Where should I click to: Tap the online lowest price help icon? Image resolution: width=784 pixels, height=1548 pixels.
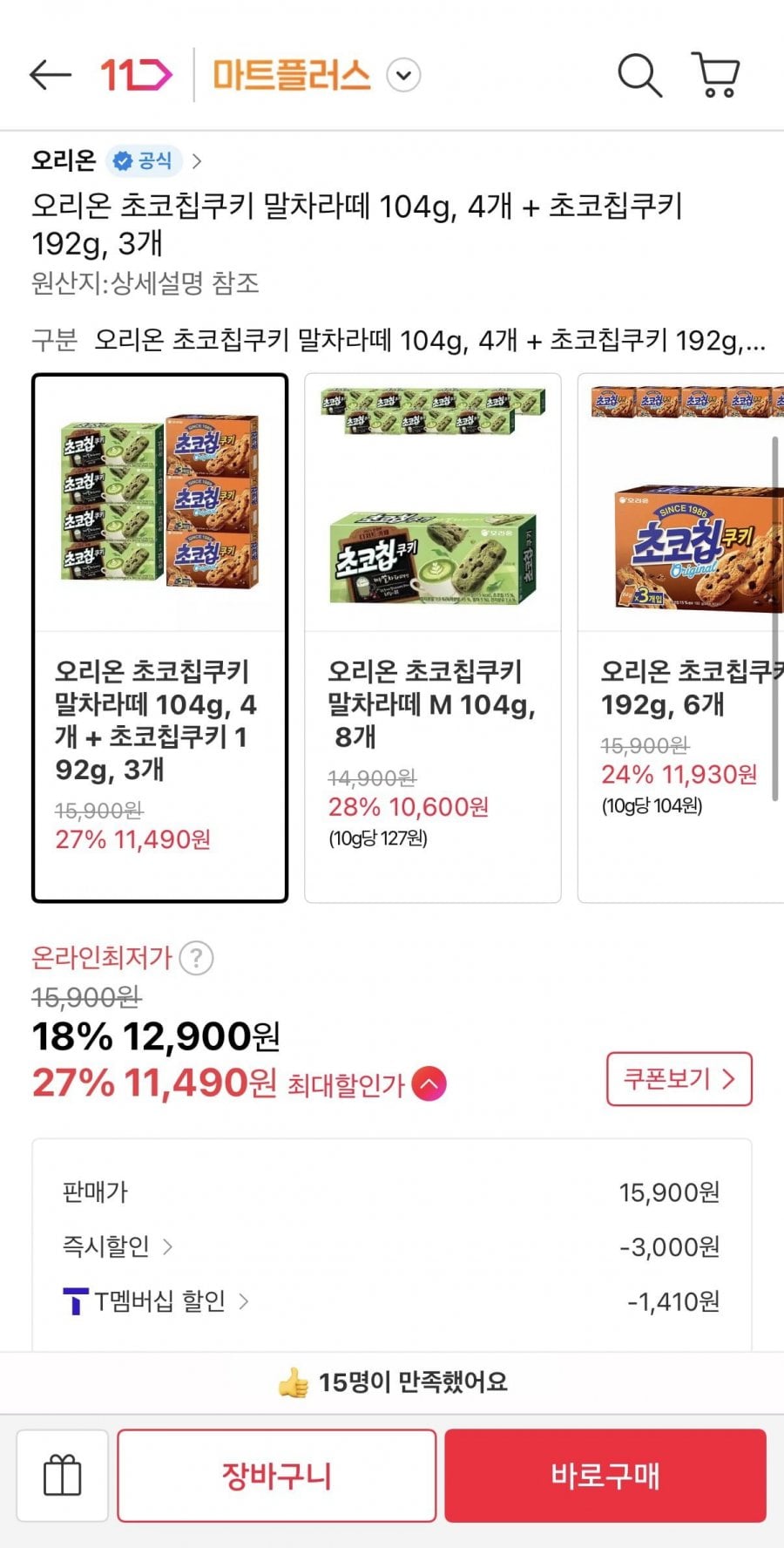coord(196,958)
